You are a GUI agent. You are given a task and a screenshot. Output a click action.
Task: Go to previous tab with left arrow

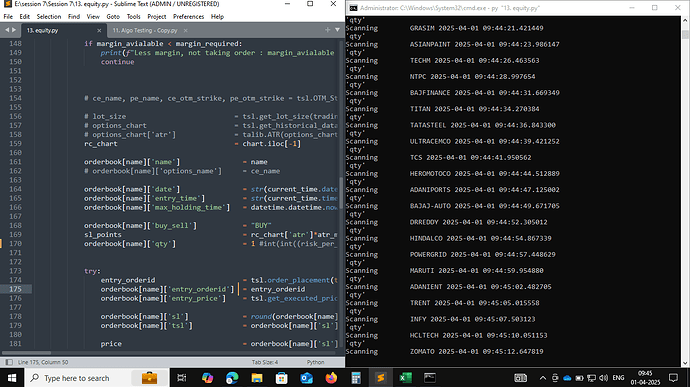(x=7, y=30)
